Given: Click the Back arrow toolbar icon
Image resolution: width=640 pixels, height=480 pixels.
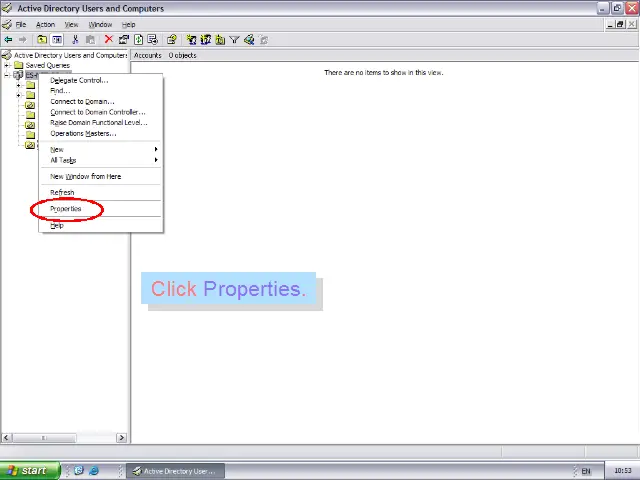Looking at the screenshot, I should [9, 40].
